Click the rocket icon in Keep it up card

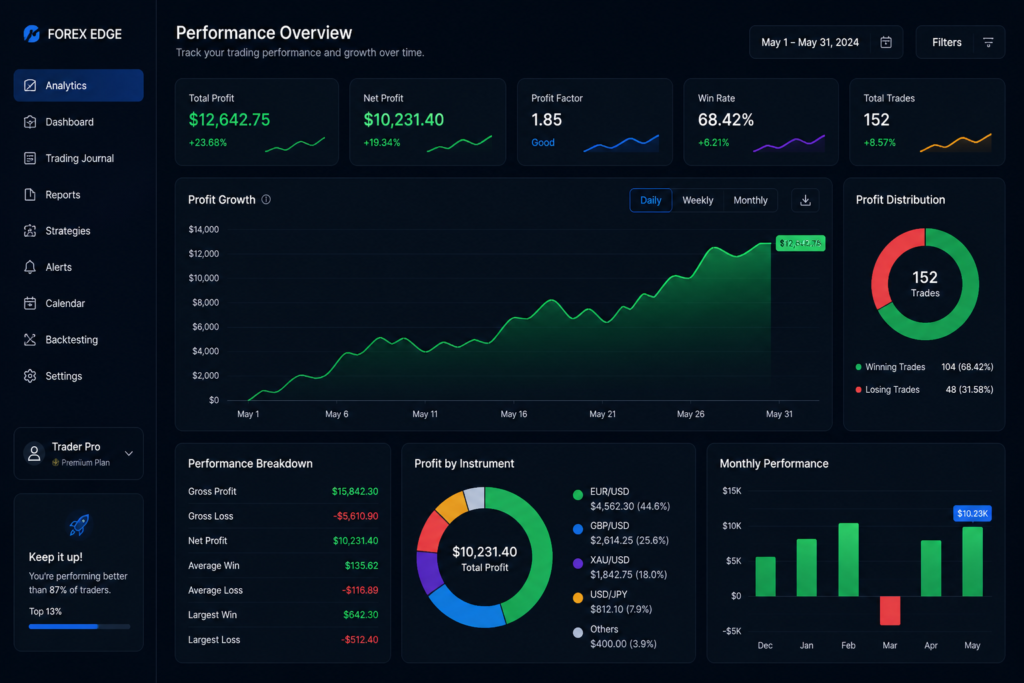[x=79, y=525]
